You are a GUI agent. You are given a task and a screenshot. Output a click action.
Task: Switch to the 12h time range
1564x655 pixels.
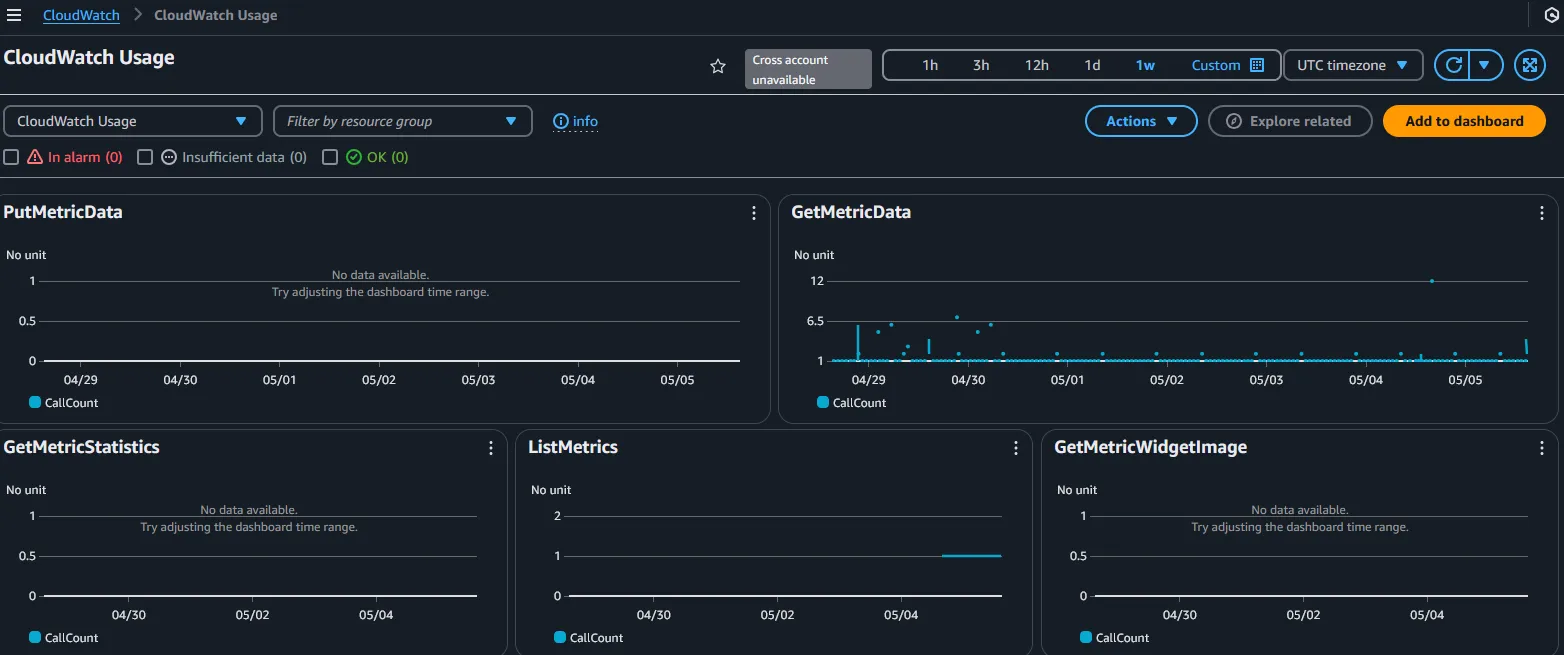point(1036,65)
